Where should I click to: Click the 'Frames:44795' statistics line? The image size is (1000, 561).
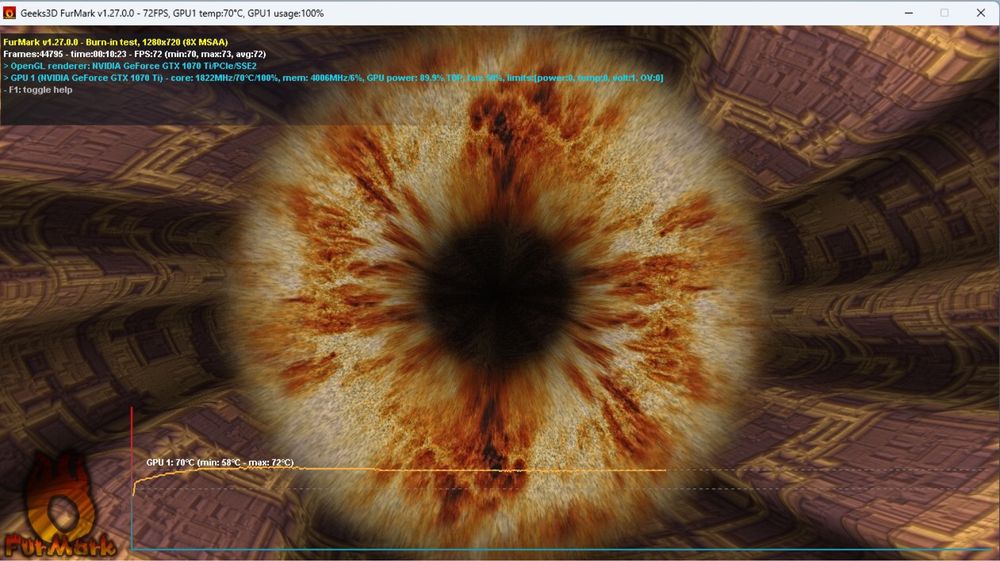point(135,54)
